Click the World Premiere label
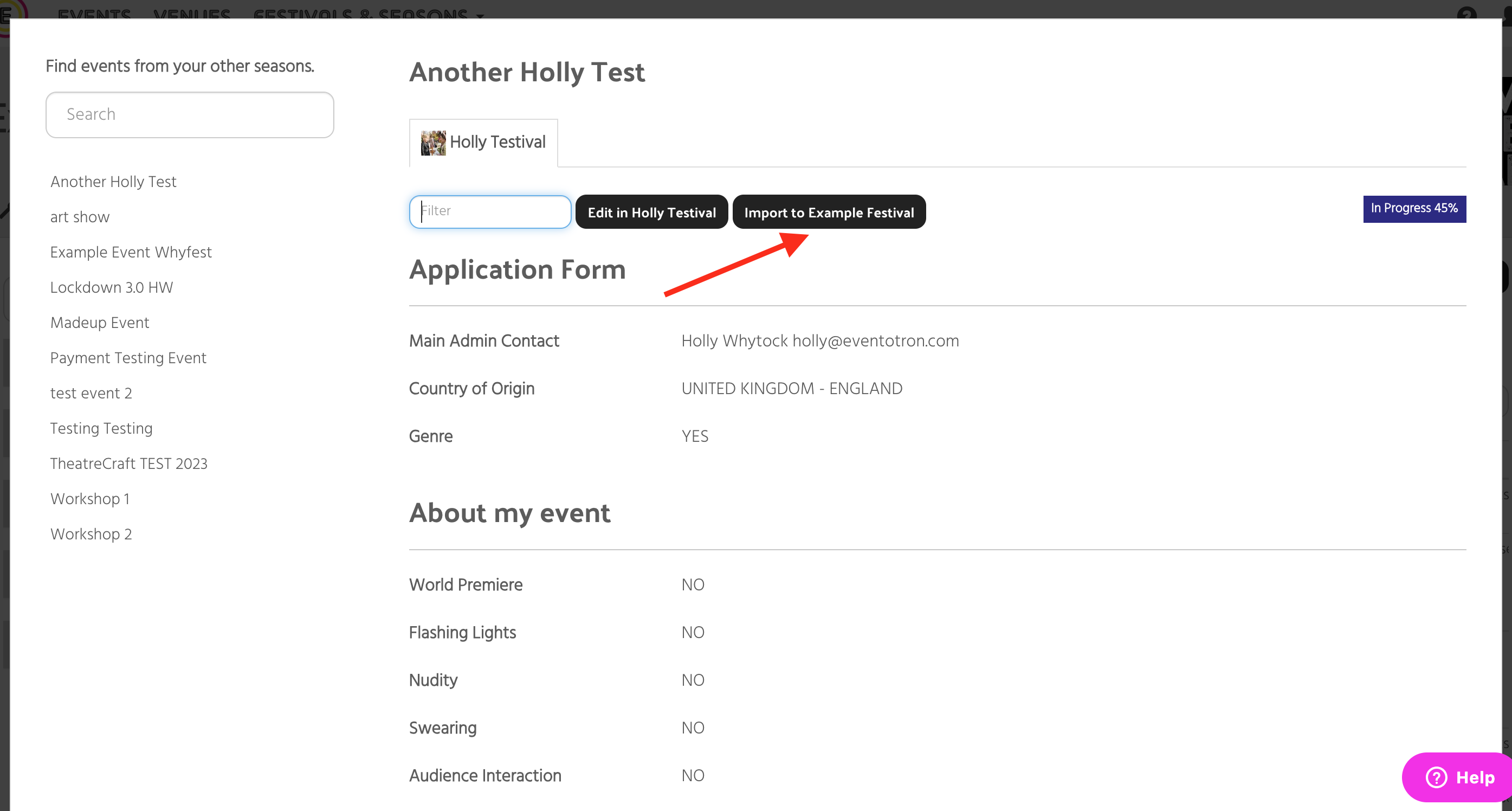 (466, 585)
